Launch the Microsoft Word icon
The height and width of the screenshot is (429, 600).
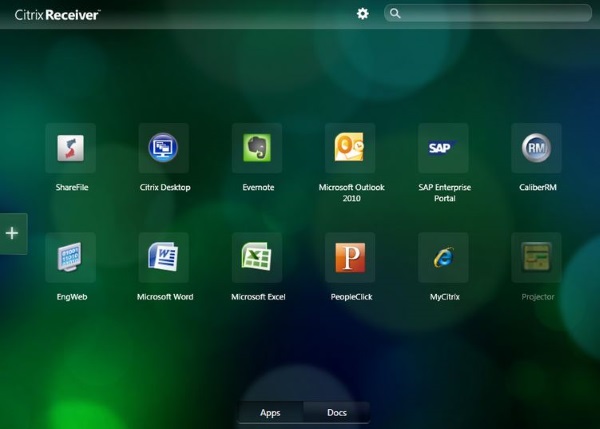click(x=163, y=257)
